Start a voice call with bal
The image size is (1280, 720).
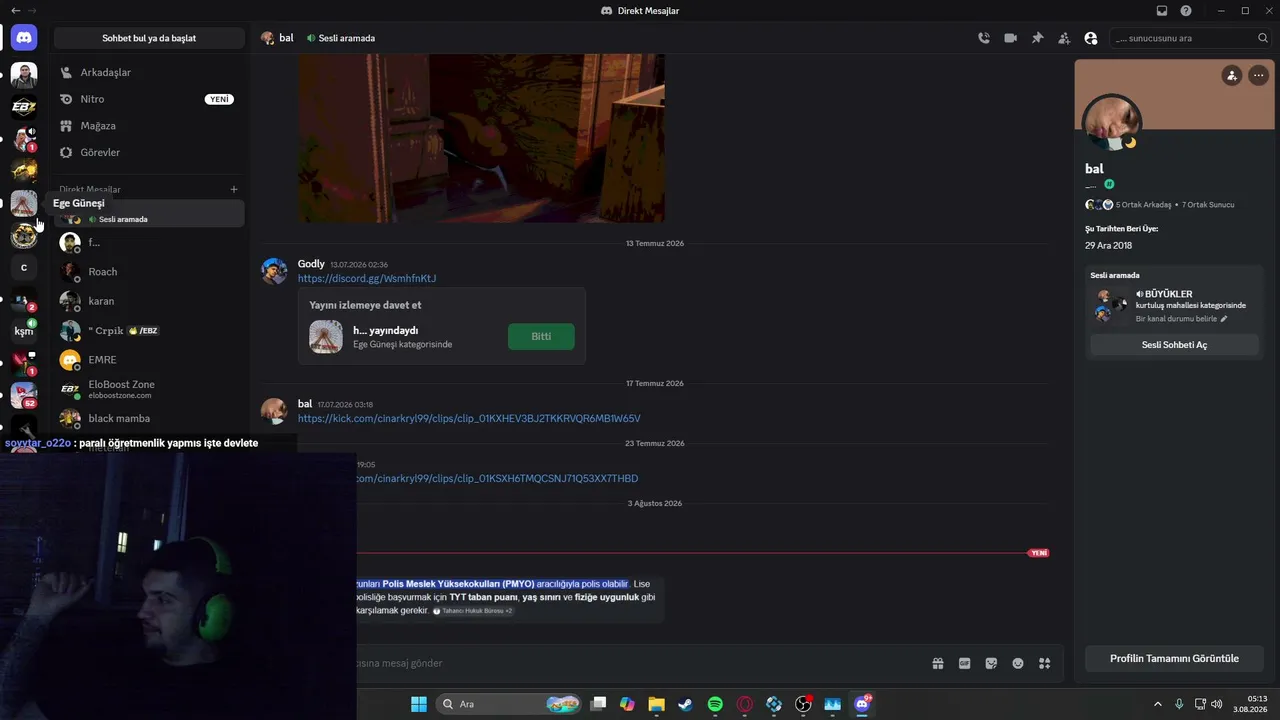point(984,38)
